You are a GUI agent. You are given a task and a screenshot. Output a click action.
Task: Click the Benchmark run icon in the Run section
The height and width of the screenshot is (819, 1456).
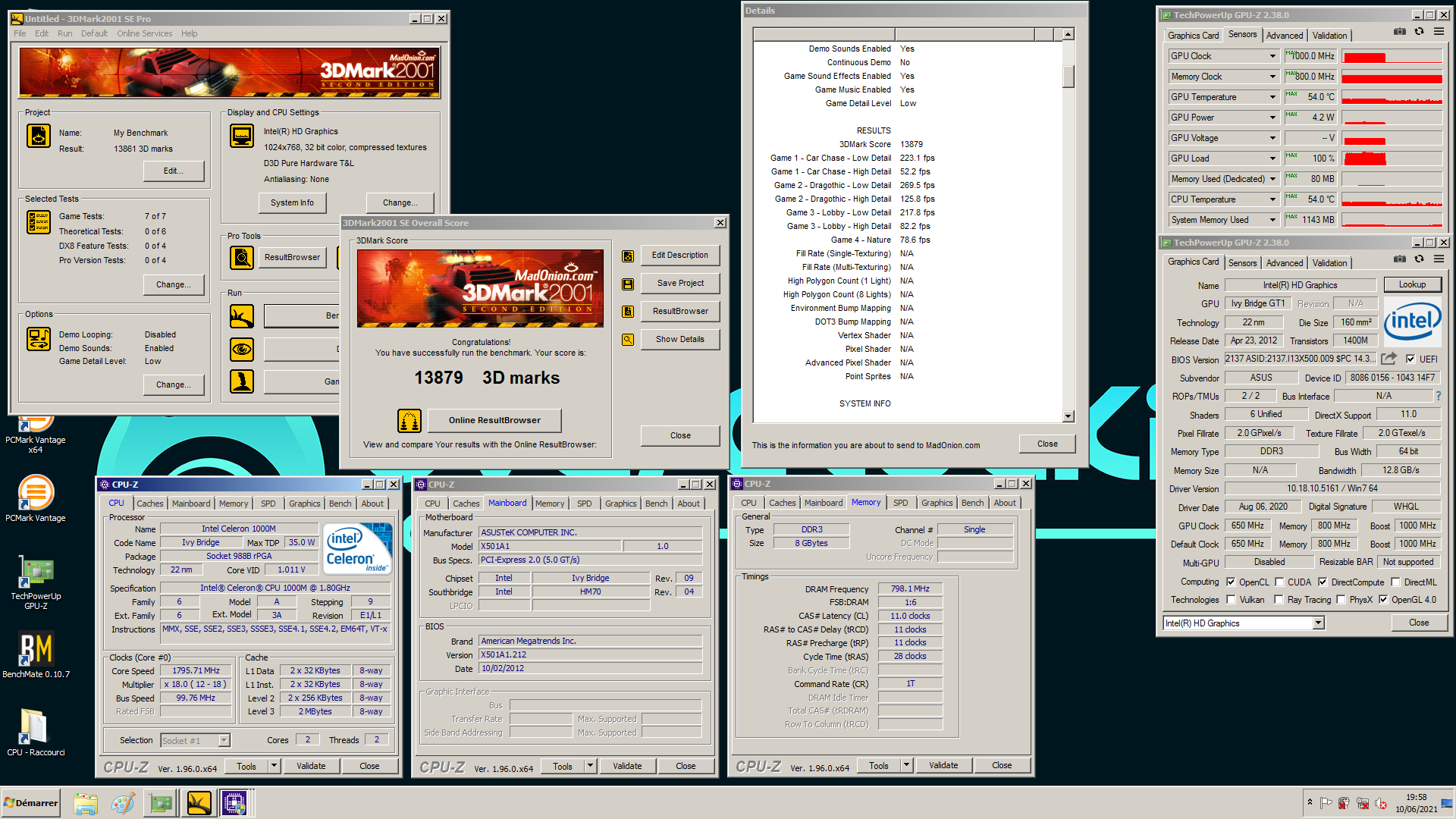coord(242,316)
